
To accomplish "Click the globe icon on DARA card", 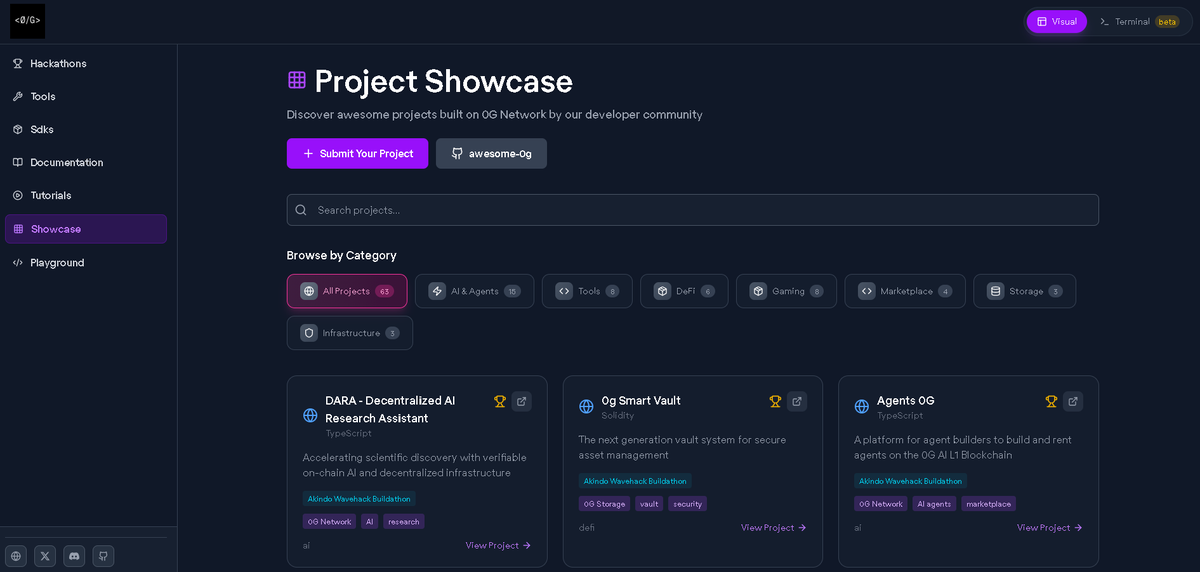I will coord(310,415).
